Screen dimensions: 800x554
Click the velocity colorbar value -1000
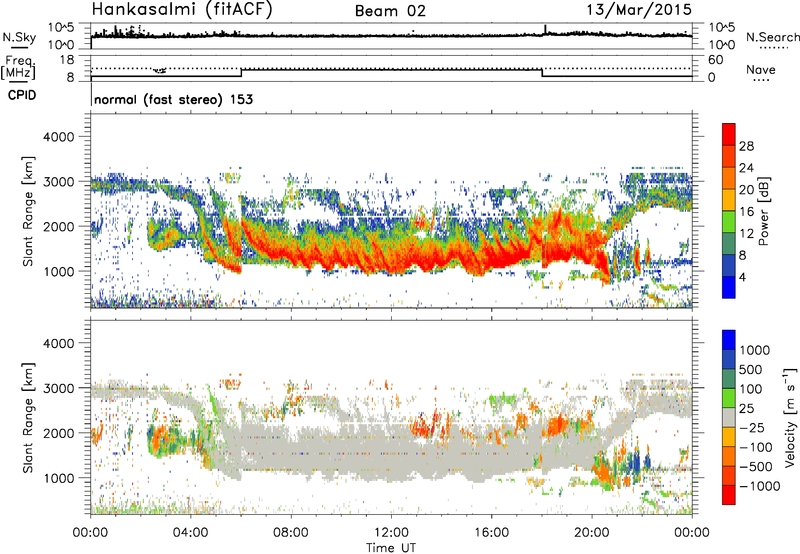[x=759, y=486]
